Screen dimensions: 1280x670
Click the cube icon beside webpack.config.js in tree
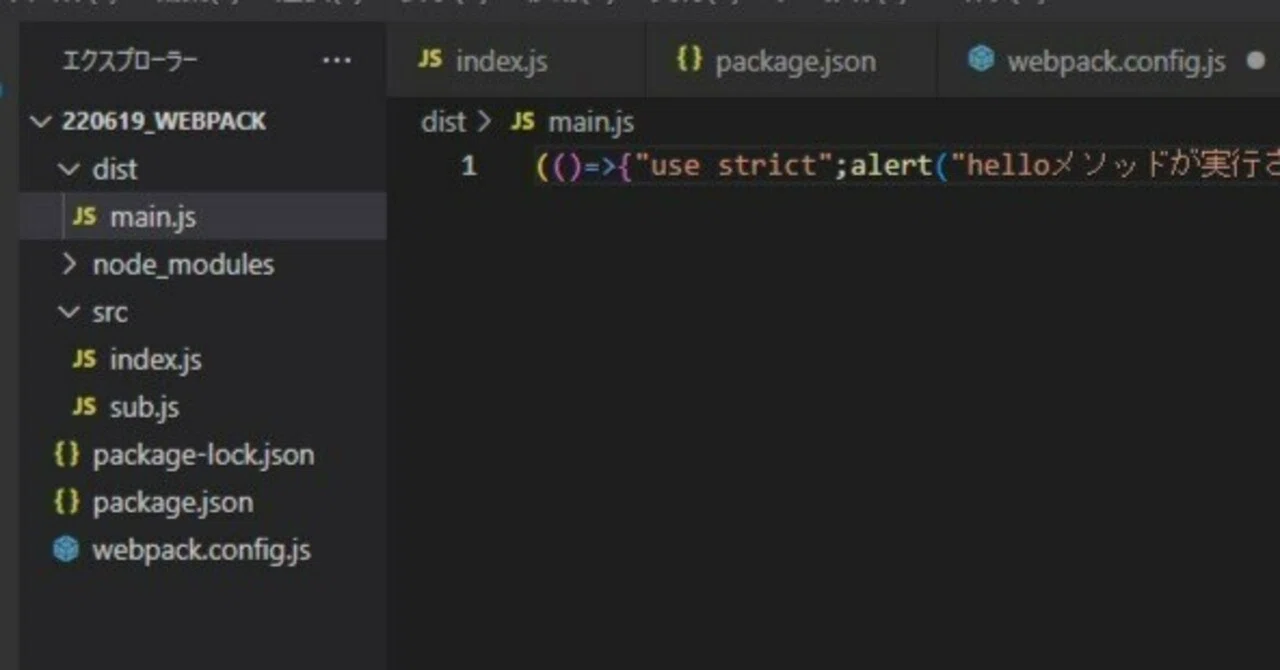66,549
